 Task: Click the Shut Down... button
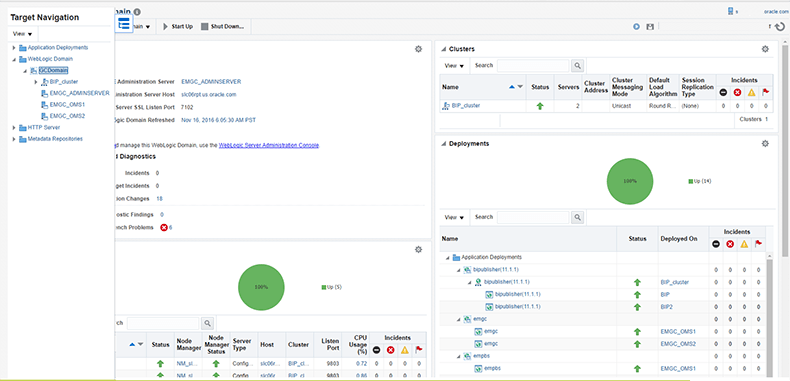point(222,27)
